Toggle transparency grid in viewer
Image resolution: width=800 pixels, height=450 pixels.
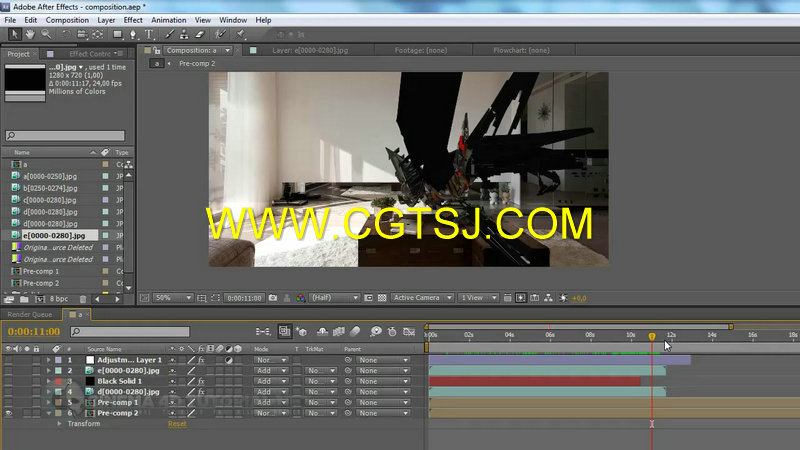pos(382,298)
